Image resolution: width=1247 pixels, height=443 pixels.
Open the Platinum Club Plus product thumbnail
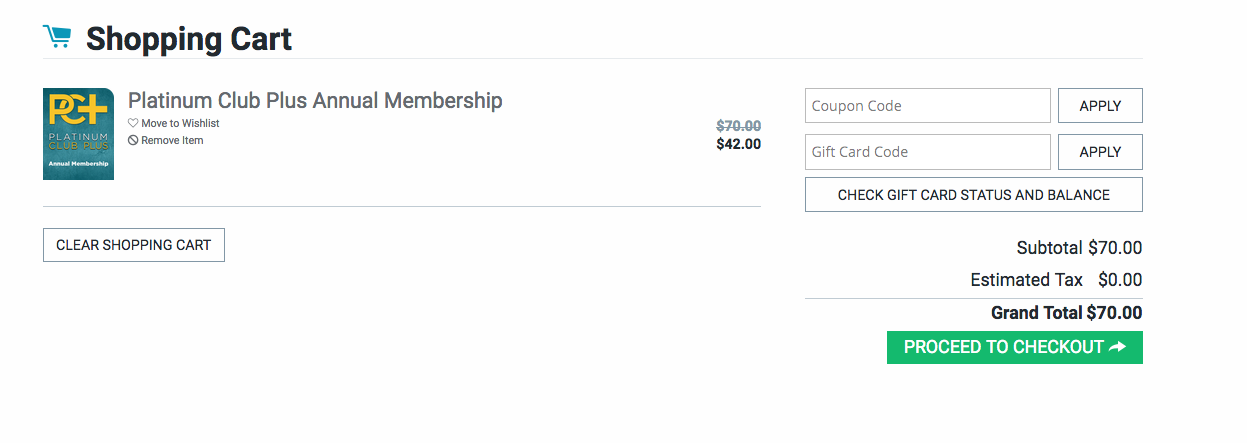[x=78, y=134]
